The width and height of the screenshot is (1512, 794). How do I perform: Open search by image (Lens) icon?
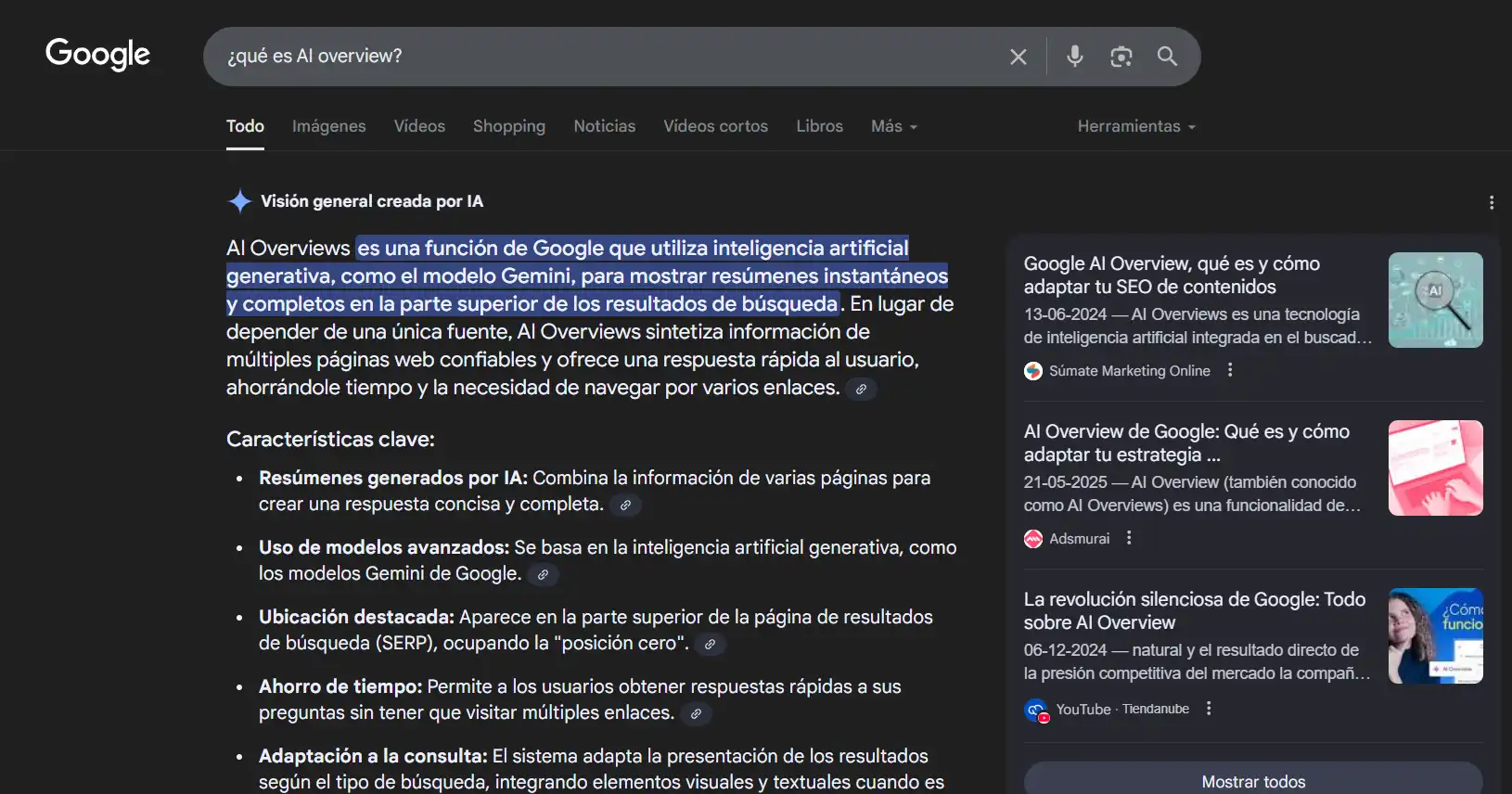[x=1121, y=57]
